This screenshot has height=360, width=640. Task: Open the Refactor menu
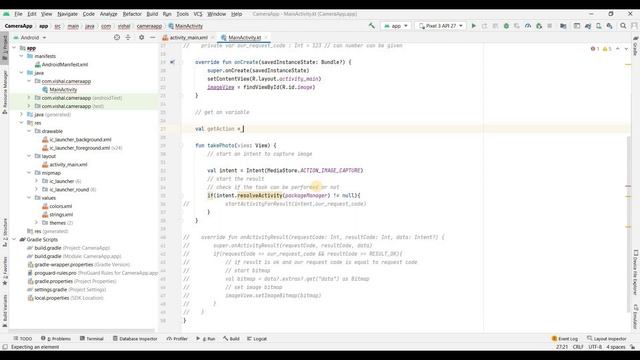(132, 14)
